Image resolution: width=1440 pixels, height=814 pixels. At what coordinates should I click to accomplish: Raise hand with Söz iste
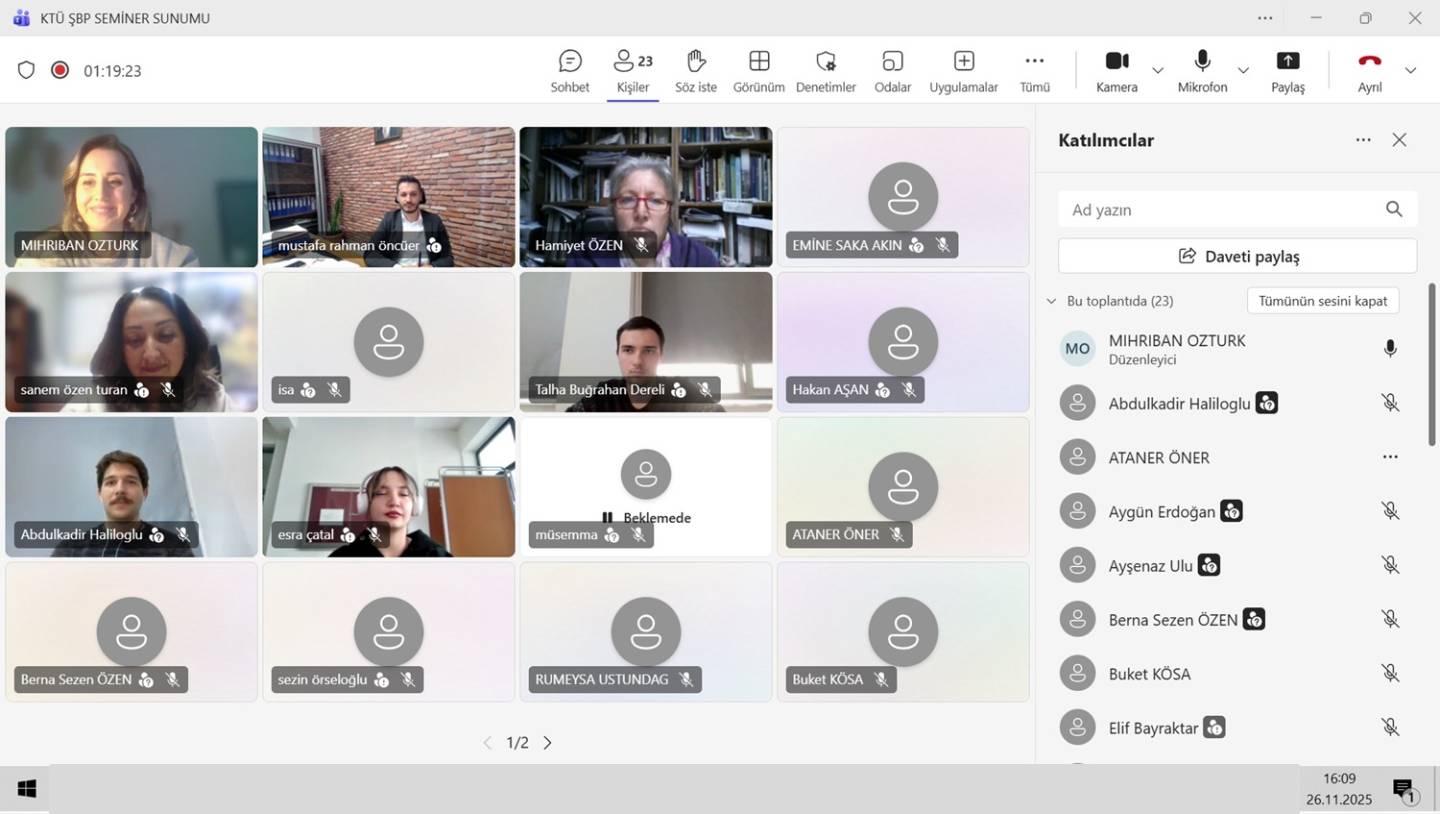[x=695, y=70]
